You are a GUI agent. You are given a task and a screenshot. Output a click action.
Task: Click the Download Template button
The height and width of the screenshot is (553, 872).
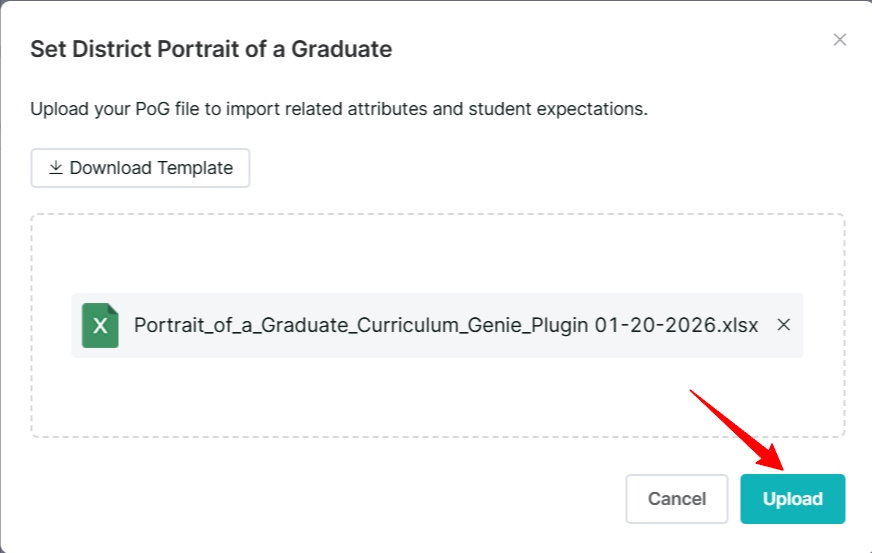[x=140, y=167]
